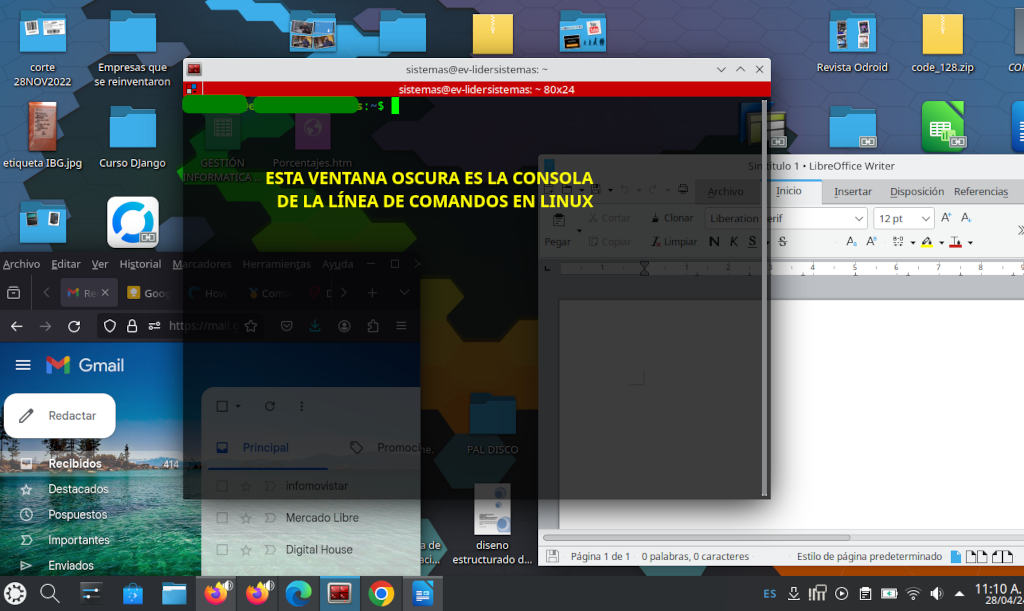The height and width of the screenshot is (611, 1024).
Task: Close the Gmail tab in Firefox
Action: coord(105,292)
